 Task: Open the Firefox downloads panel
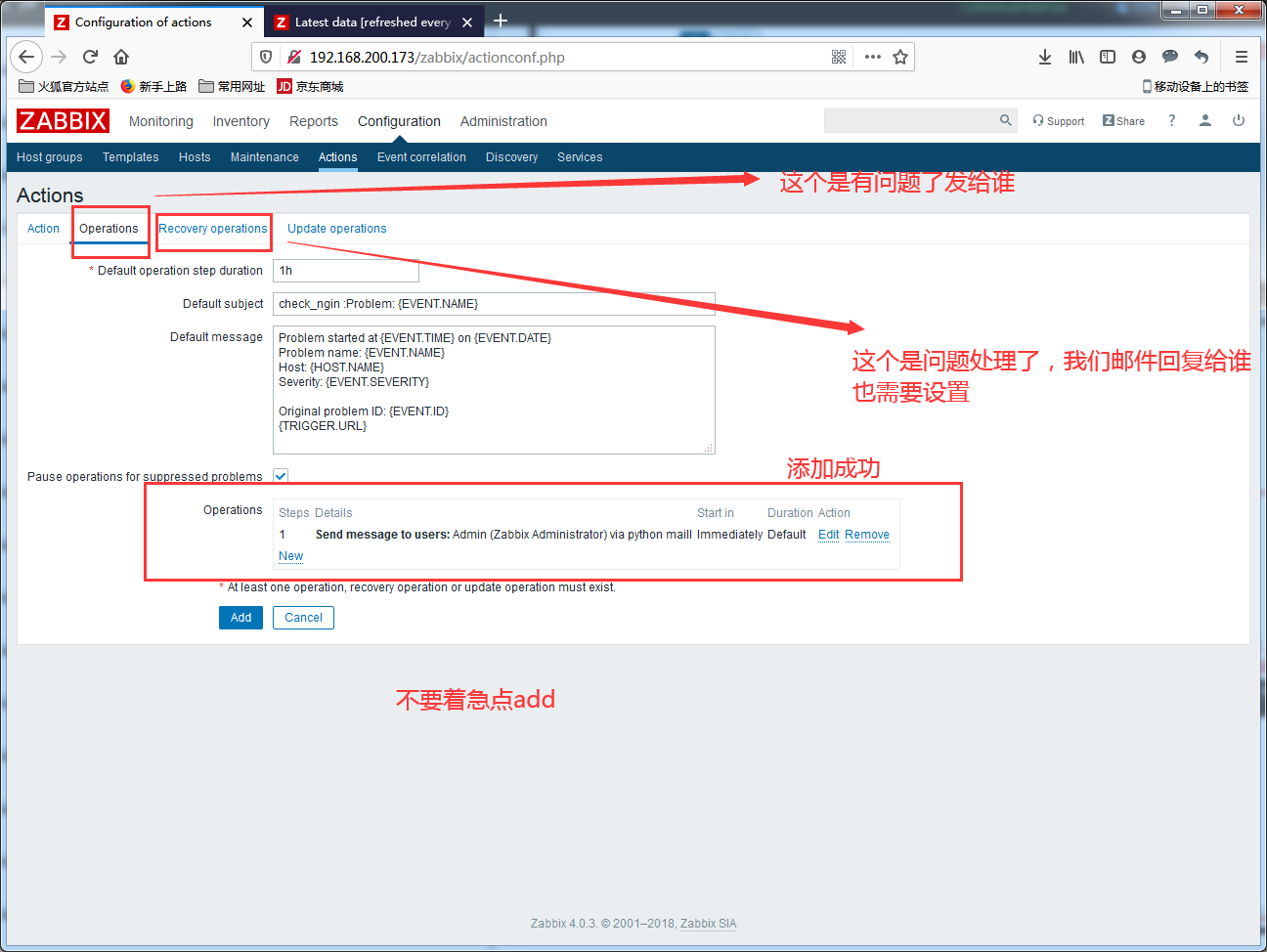(1045, 57)
